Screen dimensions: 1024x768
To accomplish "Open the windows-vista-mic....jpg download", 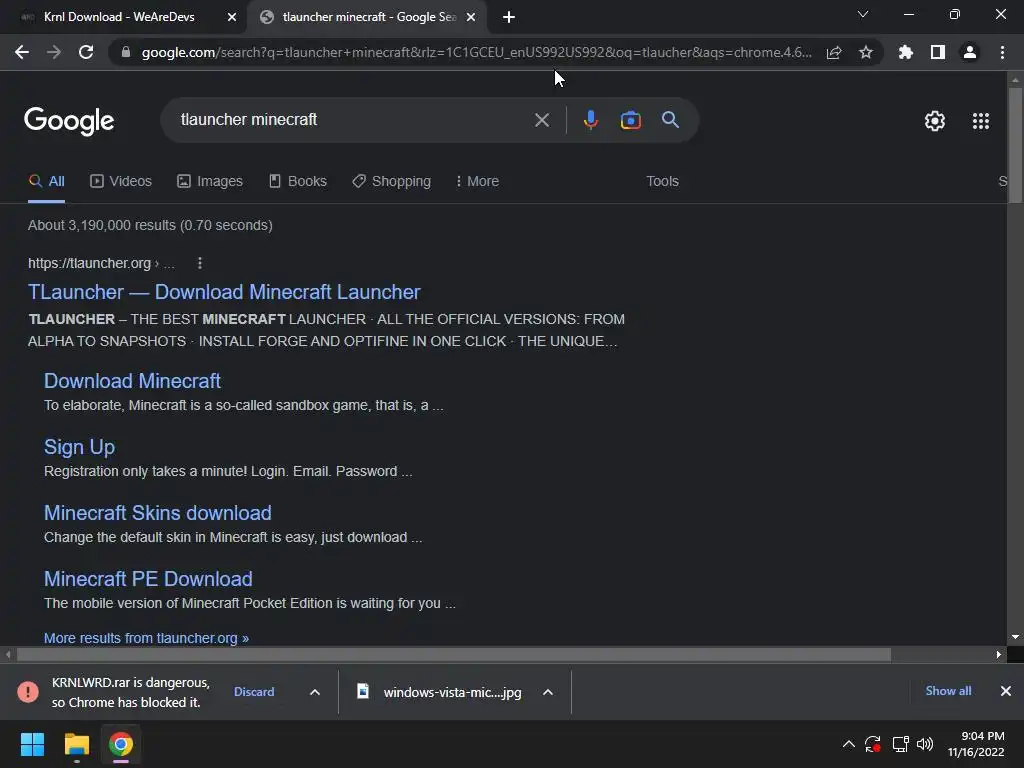I will click(x=440, y=692).
